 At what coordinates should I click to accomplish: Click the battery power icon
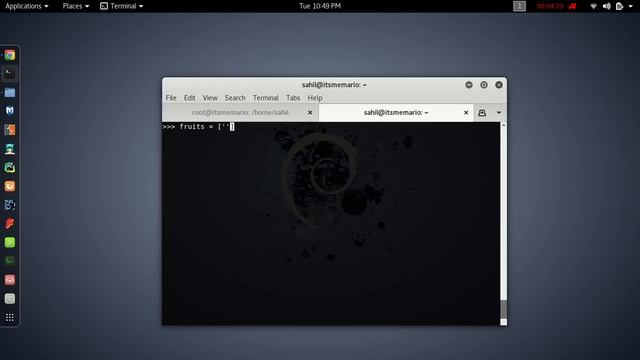[620, 6]
